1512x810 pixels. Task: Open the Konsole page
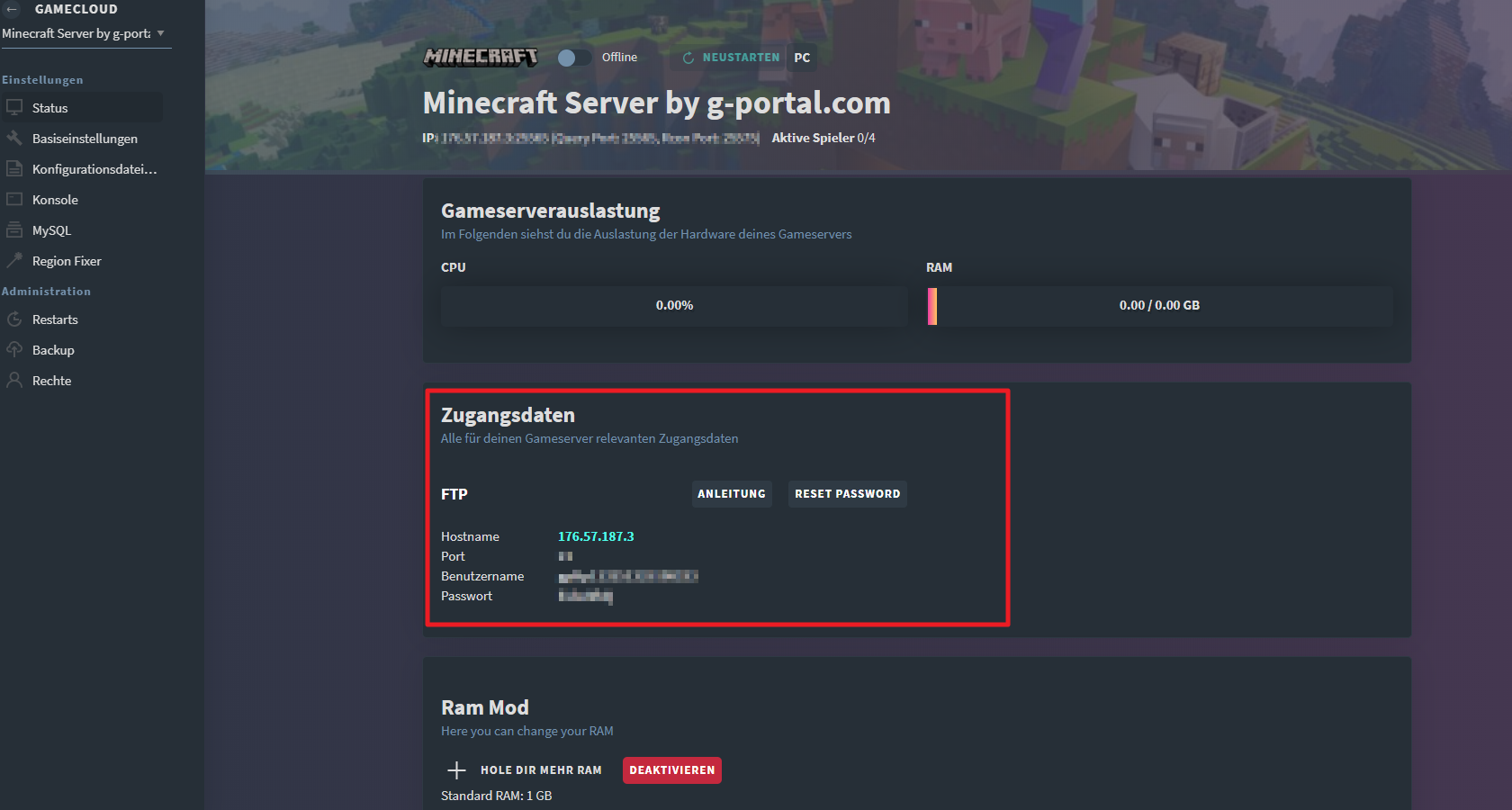click(55, 200)
